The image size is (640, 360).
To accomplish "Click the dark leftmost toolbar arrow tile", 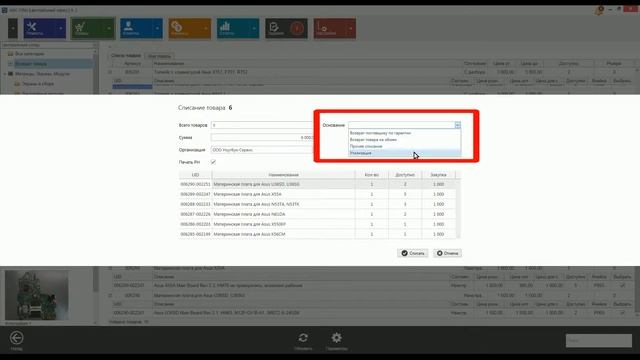I will pyautogui.click(x=13, y=28).
